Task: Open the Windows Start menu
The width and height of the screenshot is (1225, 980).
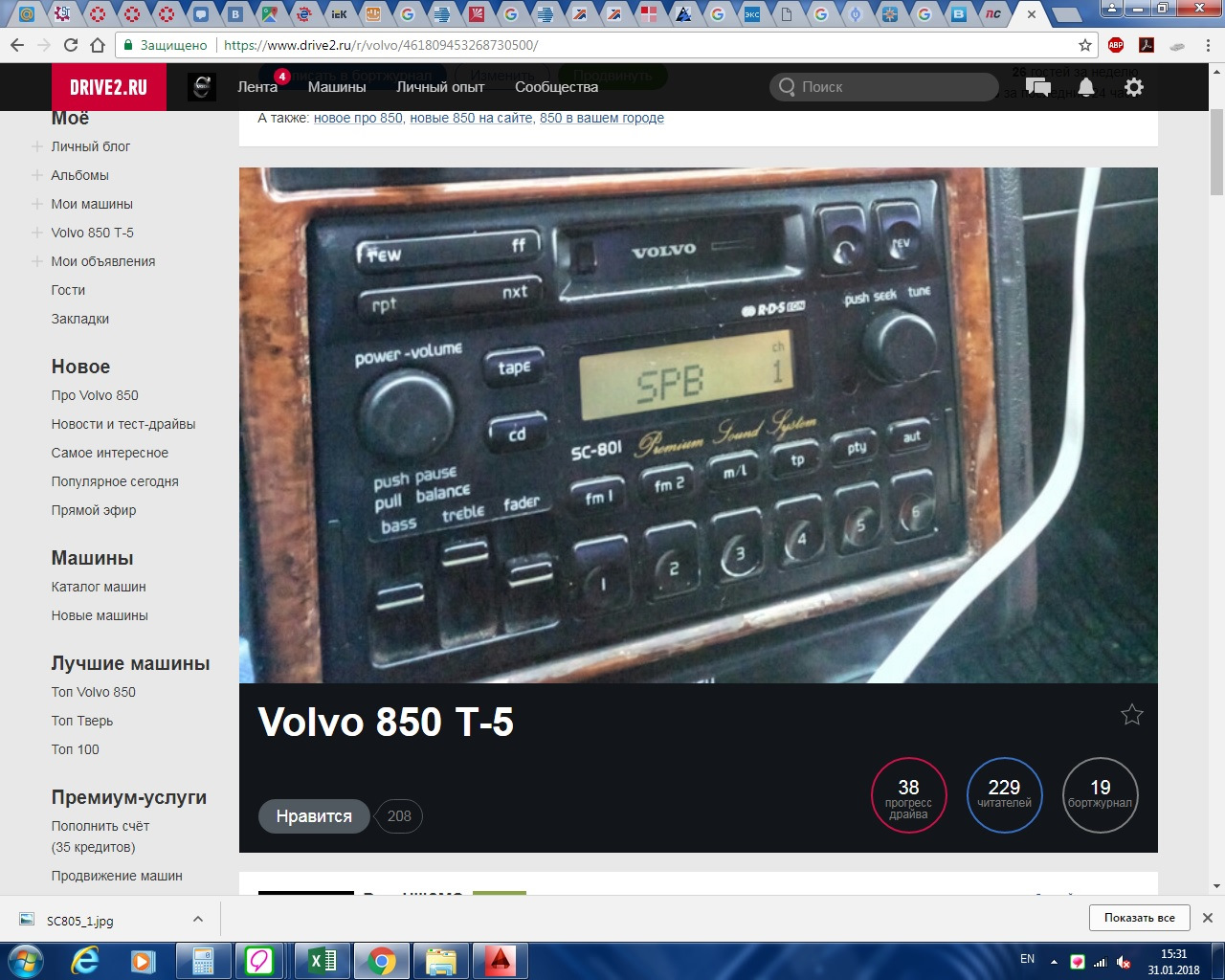Action: 26,960
